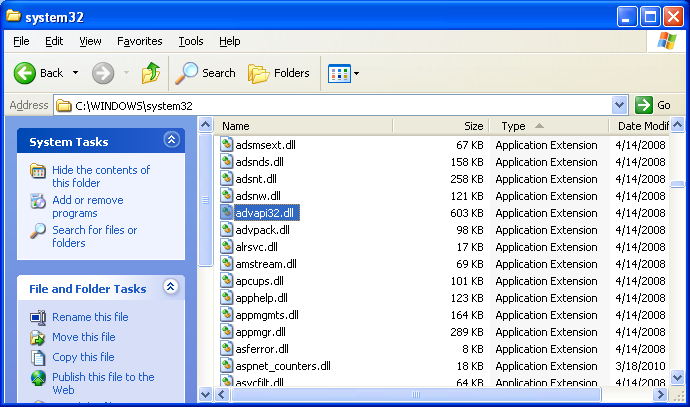This screenshot has height=407, width=690.
Task: Select the appmgr.dll file name
Action: (261, 332)
